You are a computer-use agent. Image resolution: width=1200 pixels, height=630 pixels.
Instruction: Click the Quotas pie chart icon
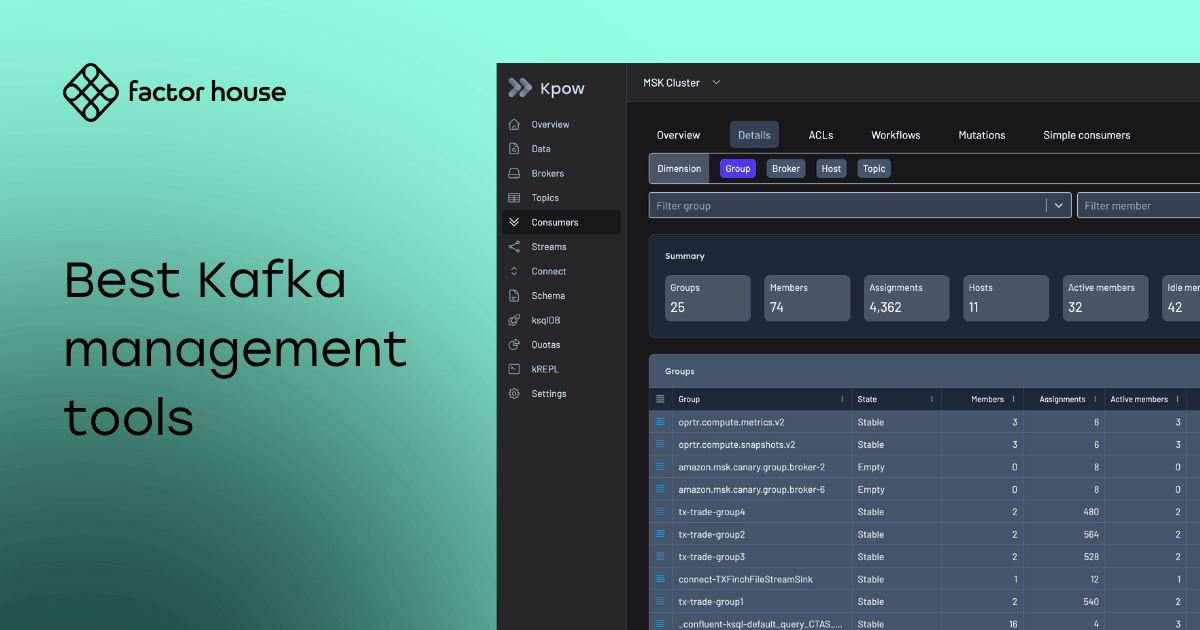514,345
